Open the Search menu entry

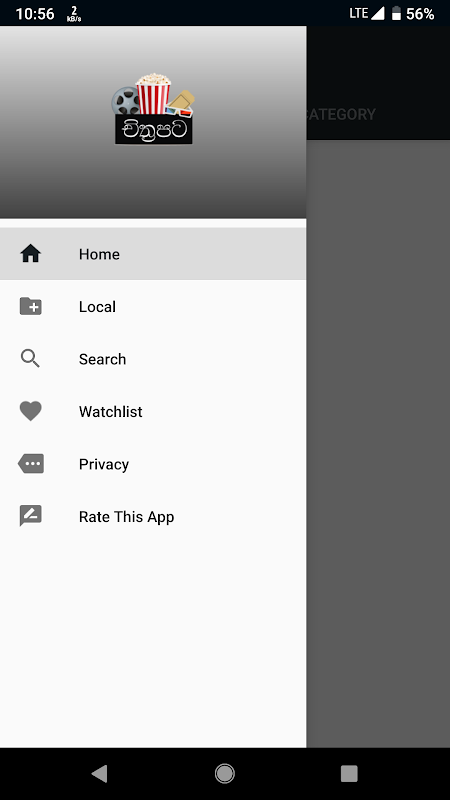coord(153,359)
